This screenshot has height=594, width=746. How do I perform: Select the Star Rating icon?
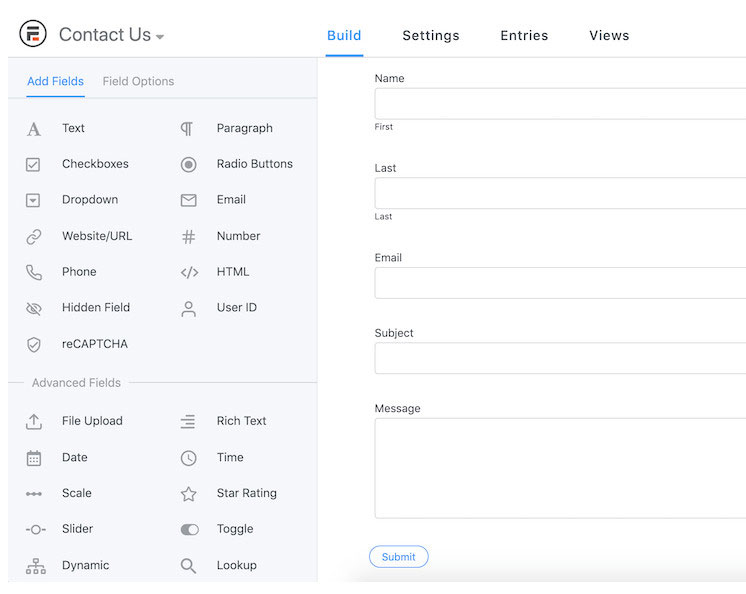click(x=189, y=494)
